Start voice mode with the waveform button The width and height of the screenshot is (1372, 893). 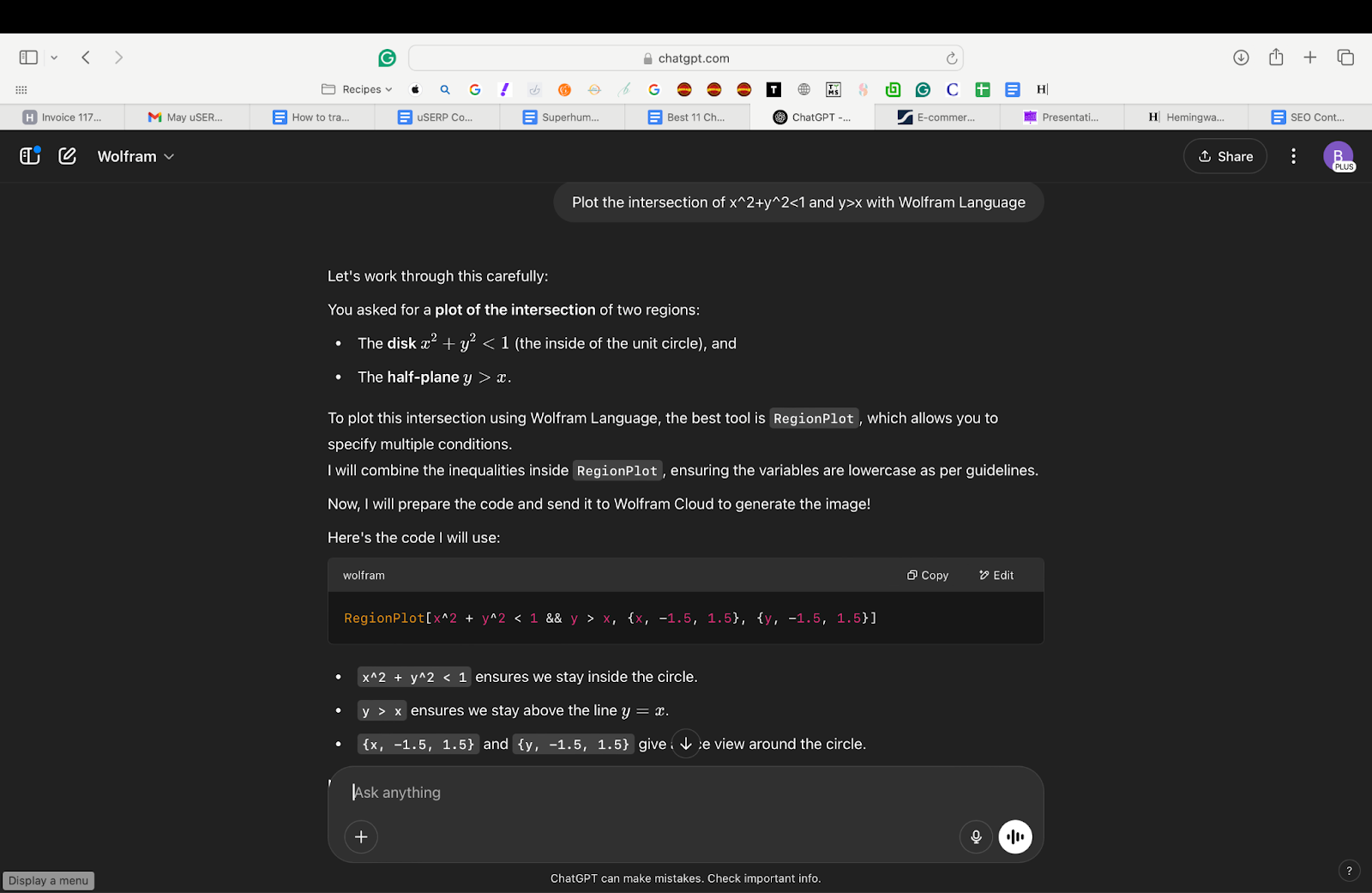point(1015,836)
